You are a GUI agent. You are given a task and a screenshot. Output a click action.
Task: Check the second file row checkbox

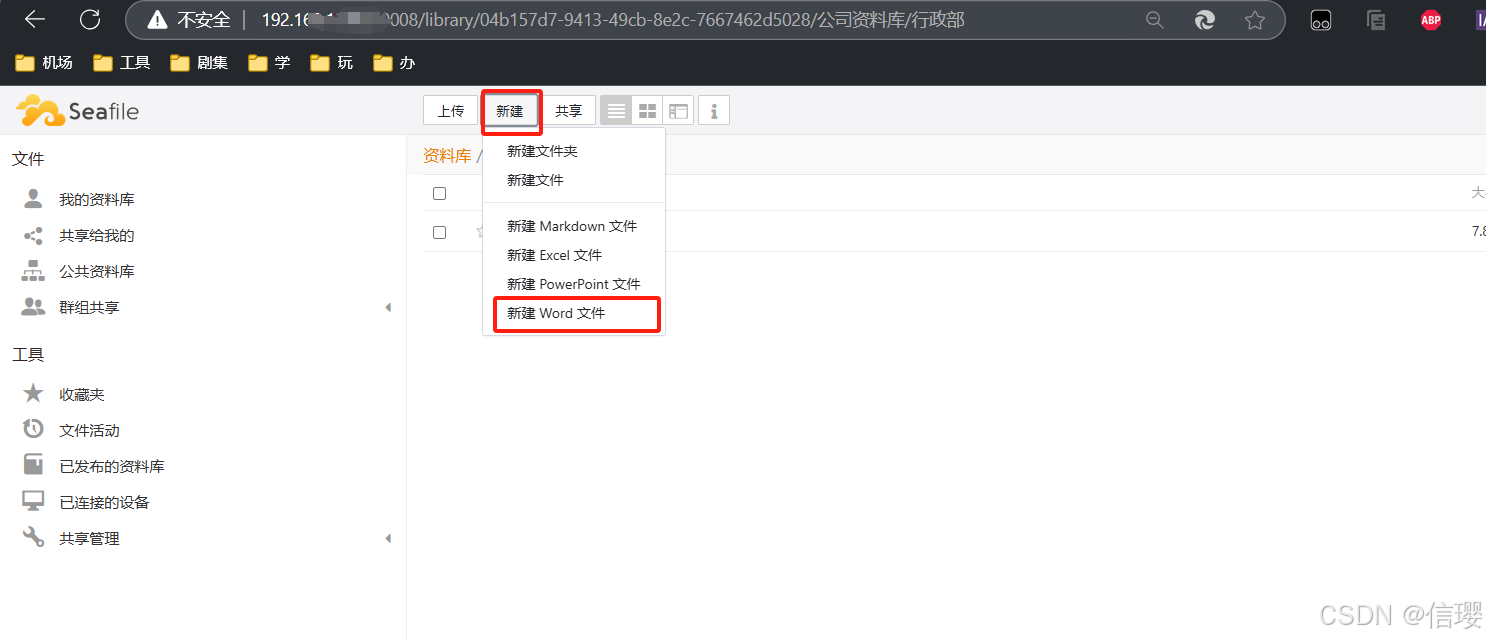point(439,232)
